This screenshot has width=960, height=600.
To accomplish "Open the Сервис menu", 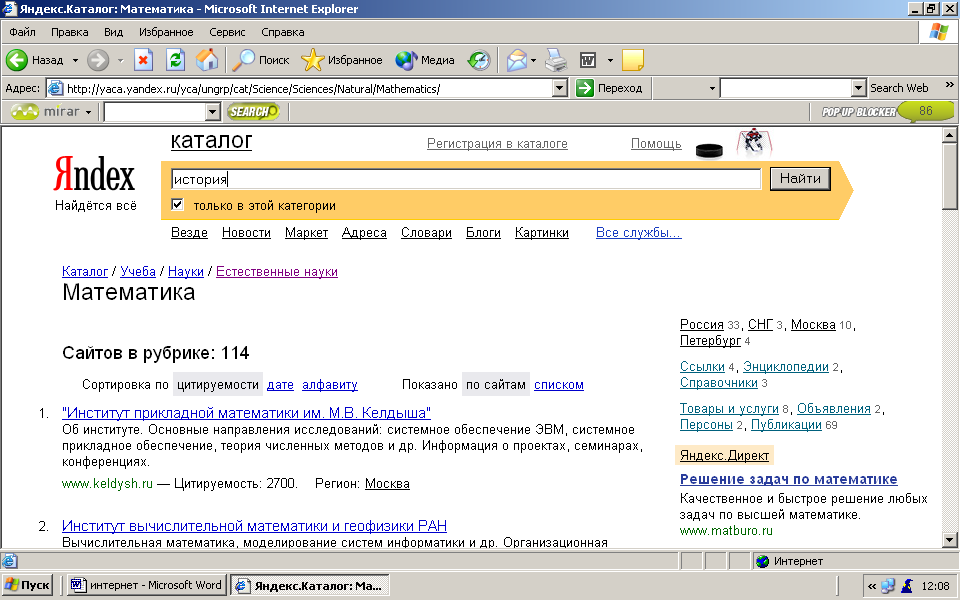I will coord(227,32).
